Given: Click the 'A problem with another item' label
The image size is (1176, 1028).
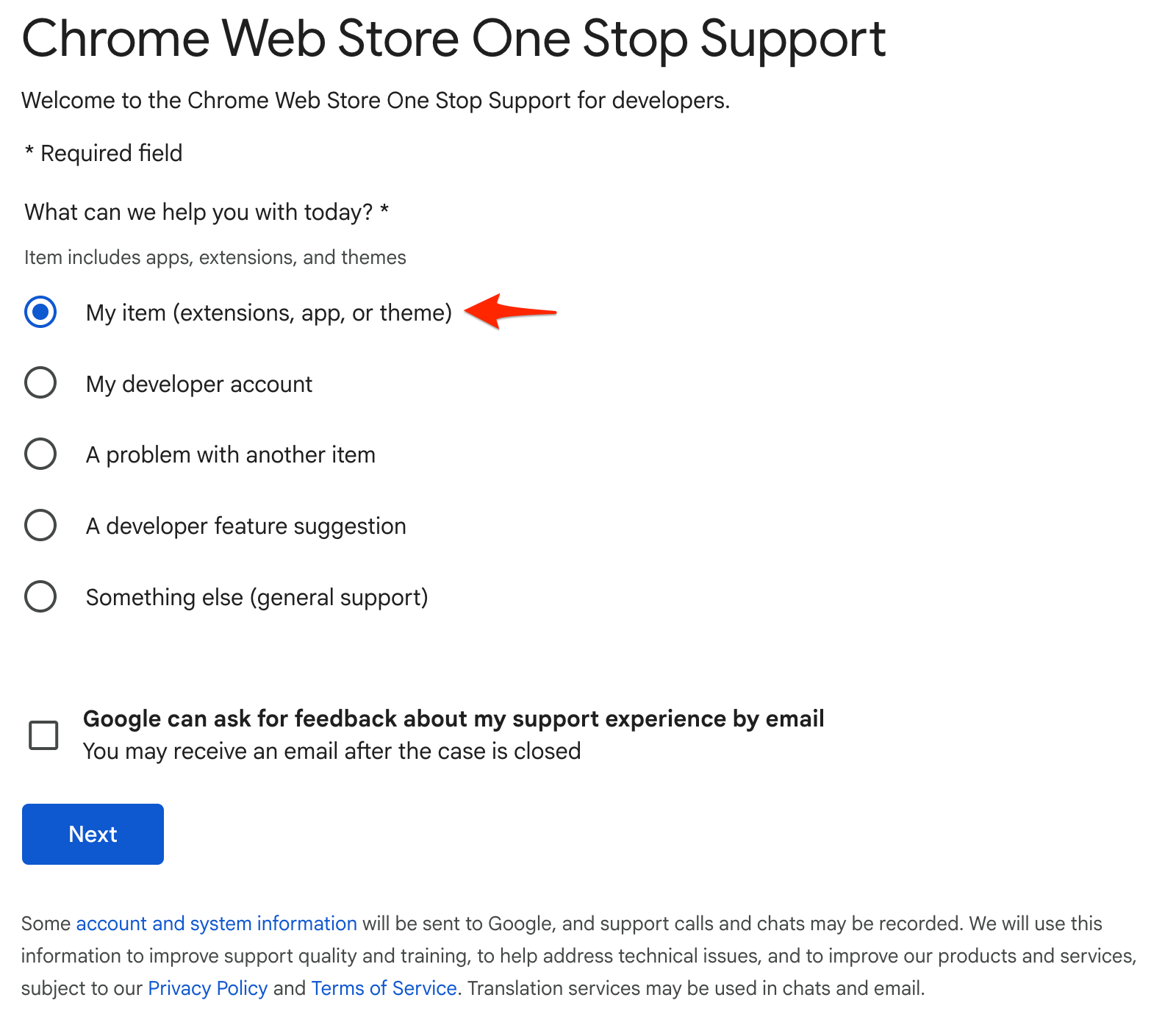Looking at the screenshot, I should pos(231,454).
